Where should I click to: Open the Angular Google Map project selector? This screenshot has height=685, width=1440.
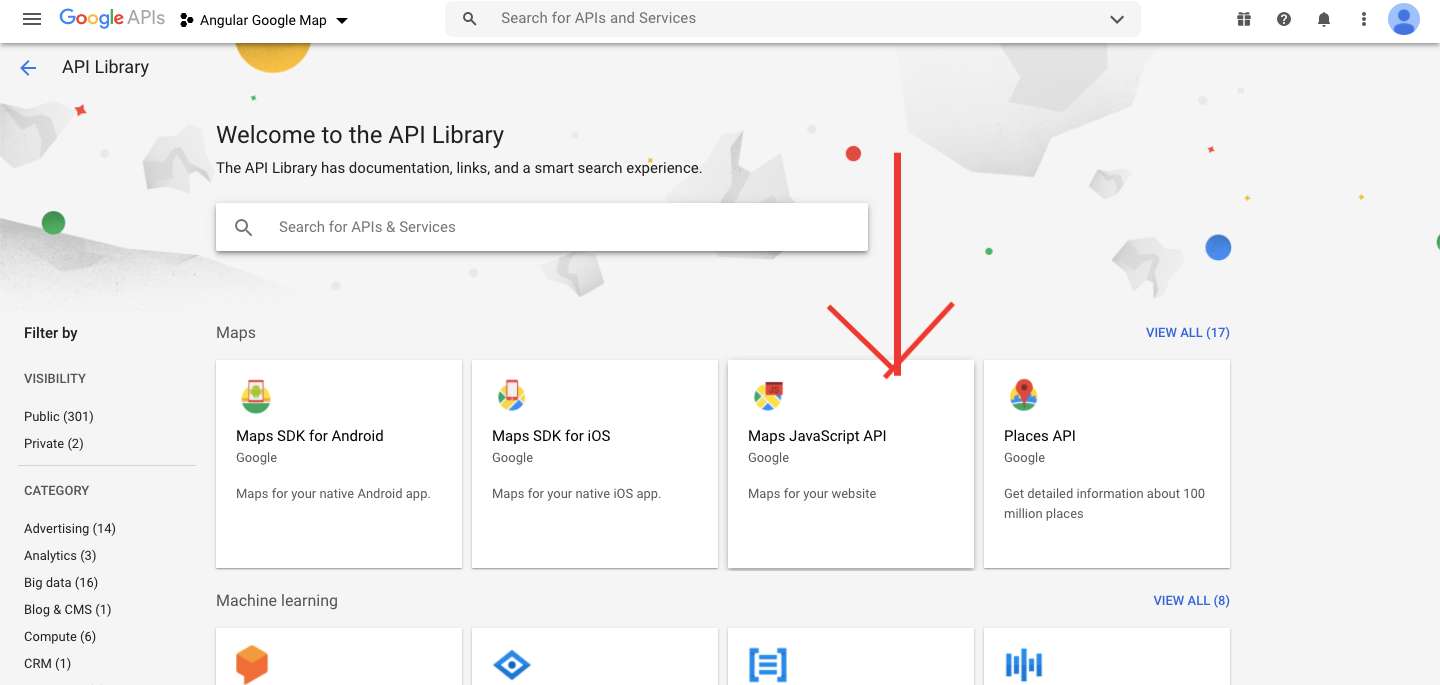click(x=264, y=20)
